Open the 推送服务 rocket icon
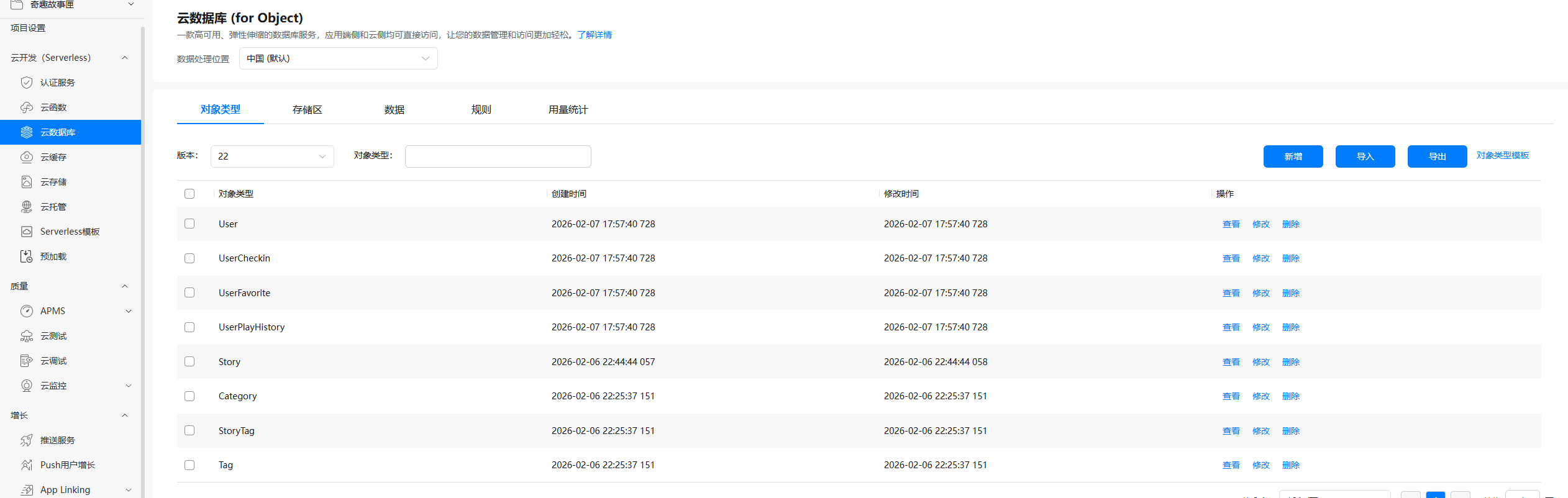This screenshot has height=498, width=1568. point(27,440)
